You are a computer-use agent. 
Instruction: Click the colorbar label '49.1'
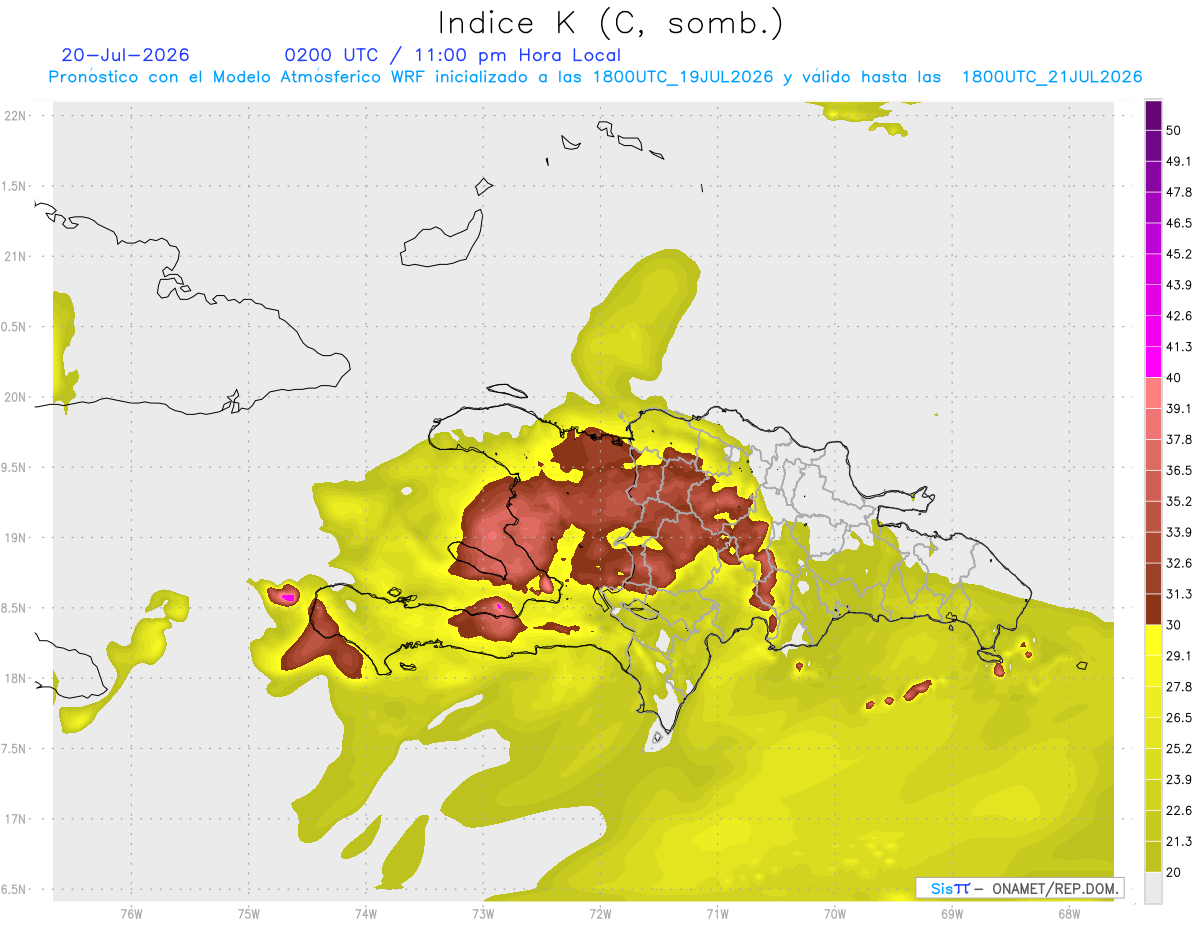click(x=1178, y=161)
